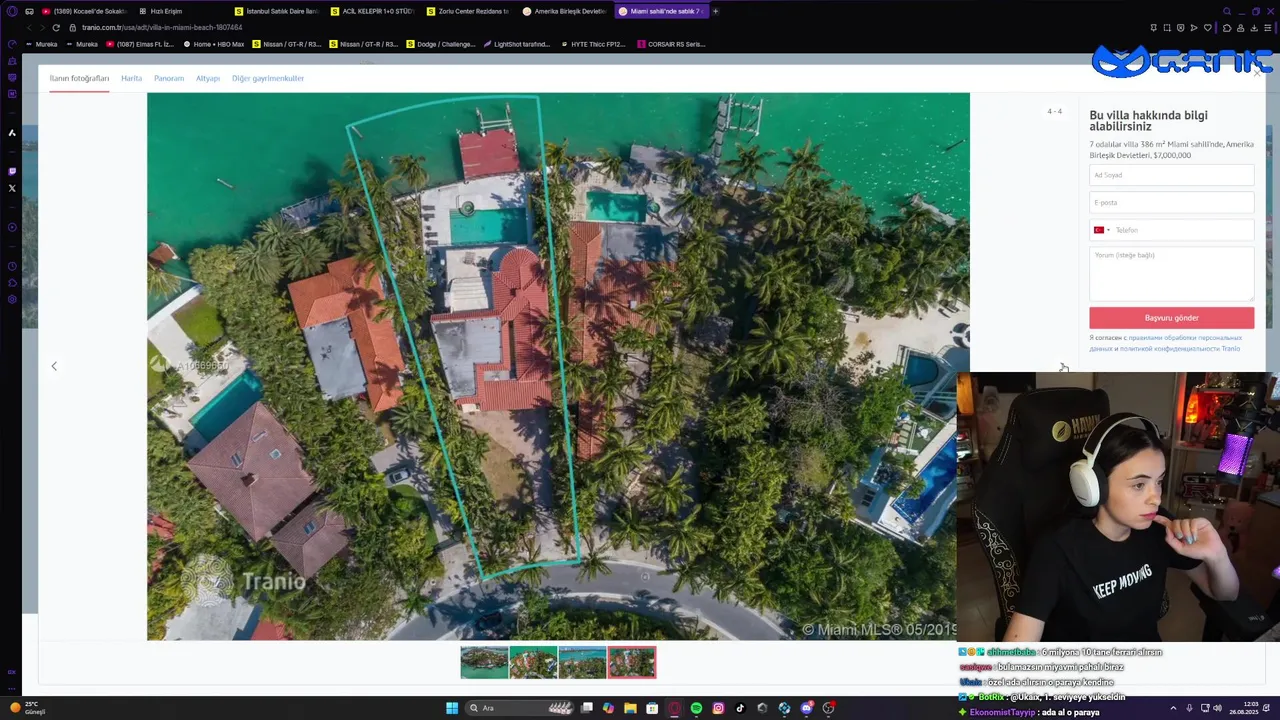The image size is (1280, 720).
Task: Open the Altyapı tab
Action: coord(208,78)
